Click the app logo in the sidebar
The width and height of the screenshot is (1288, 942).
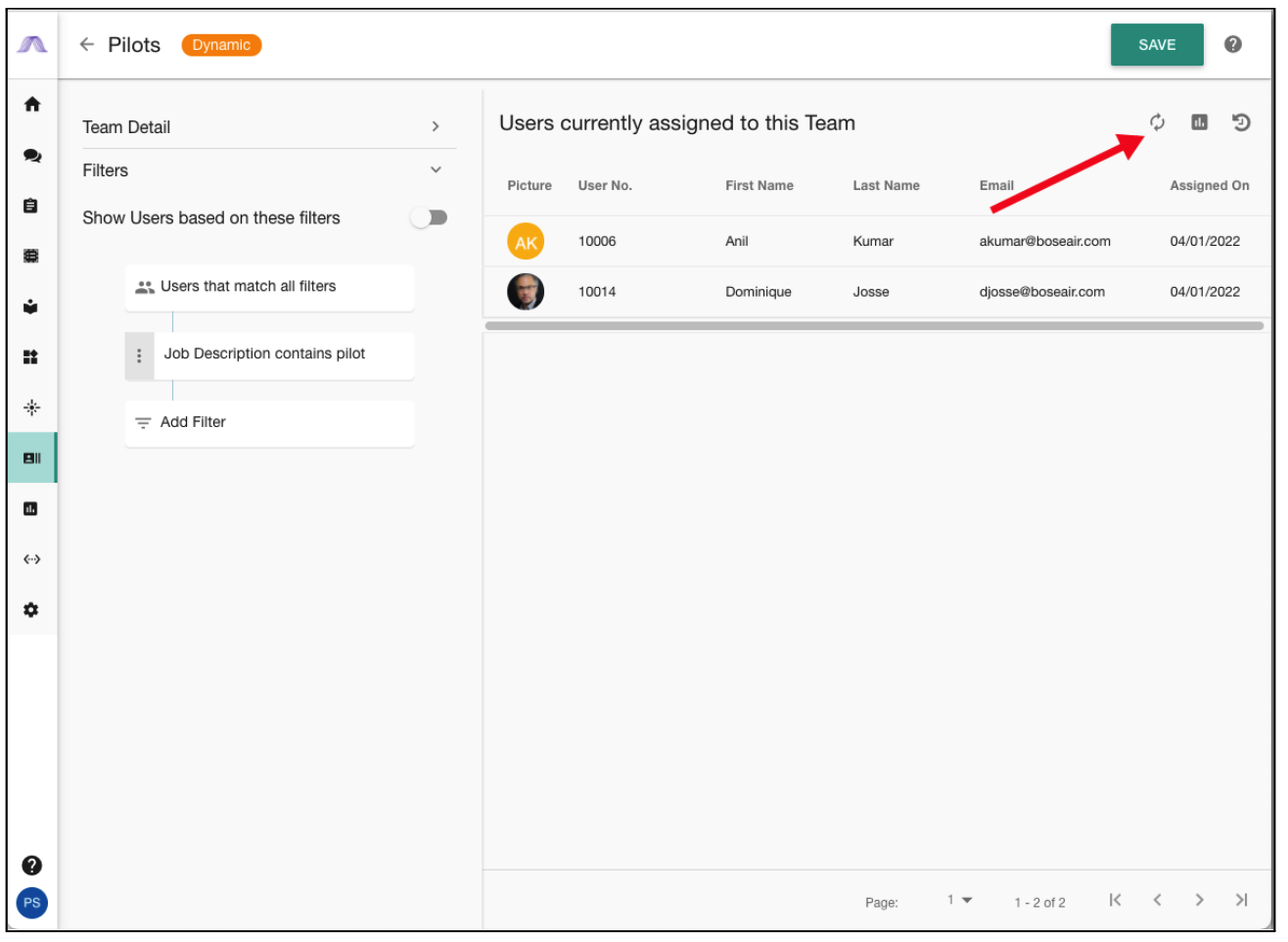pyautogui.click(x=32, y=44)
